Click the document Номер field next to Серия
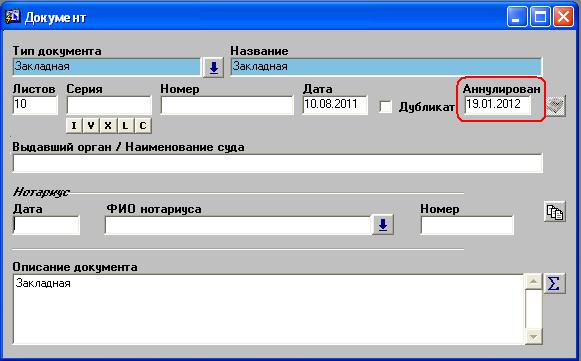 point(227,105)
